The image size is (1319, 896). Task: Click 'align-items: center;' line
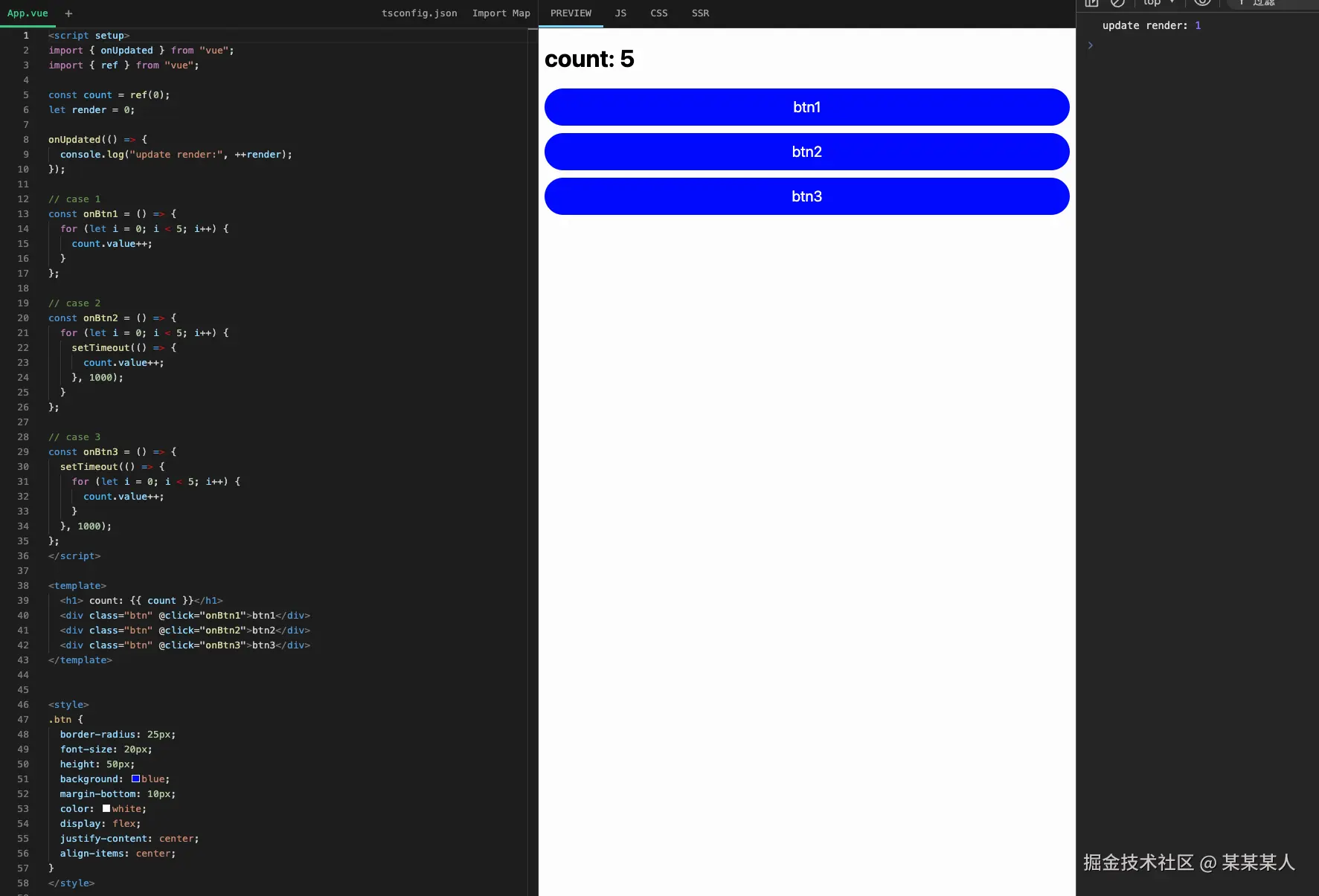click(x=118, y=853)
